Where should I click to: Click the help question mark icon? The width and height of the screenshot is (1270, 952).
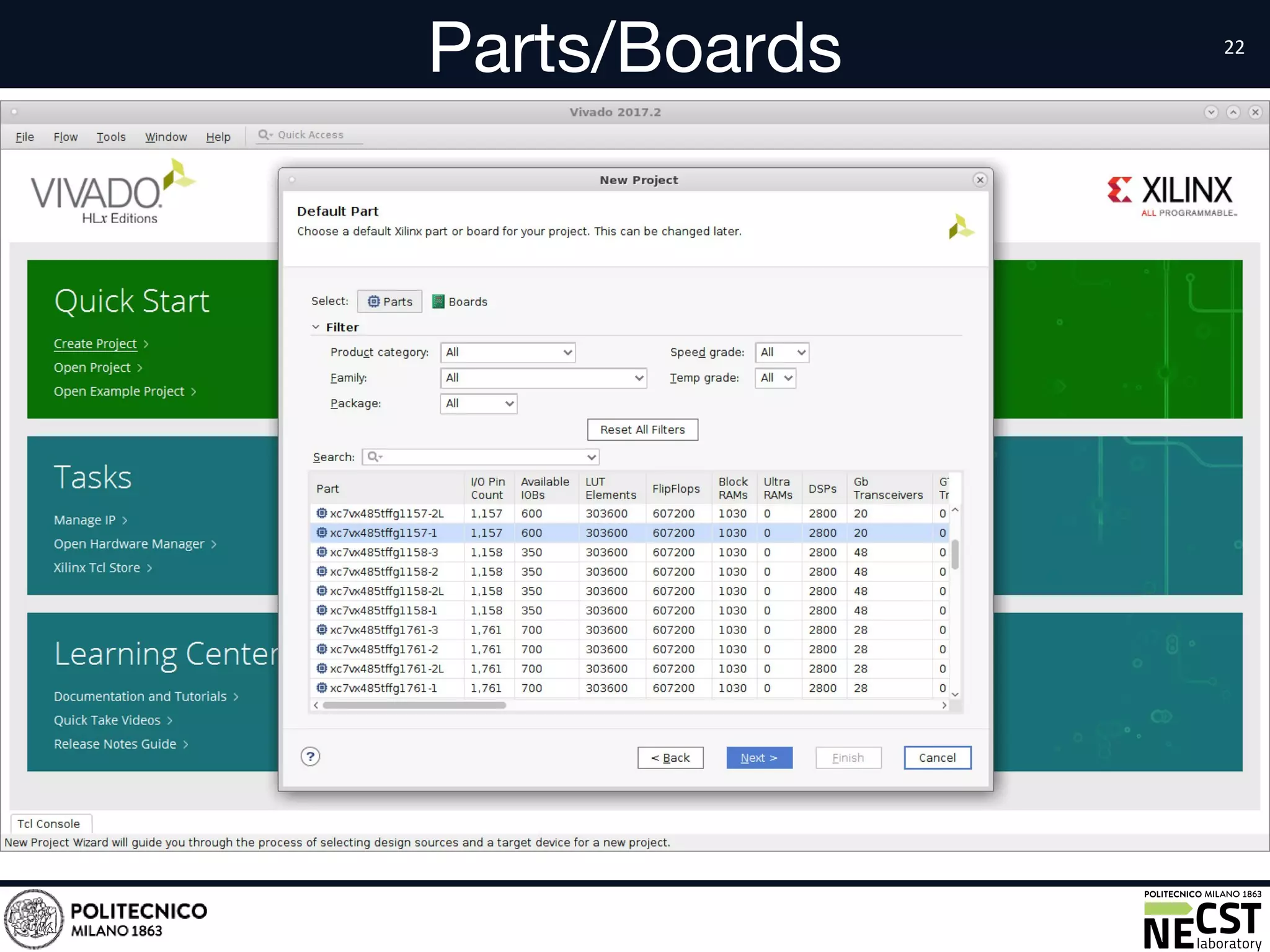point(310,756)
